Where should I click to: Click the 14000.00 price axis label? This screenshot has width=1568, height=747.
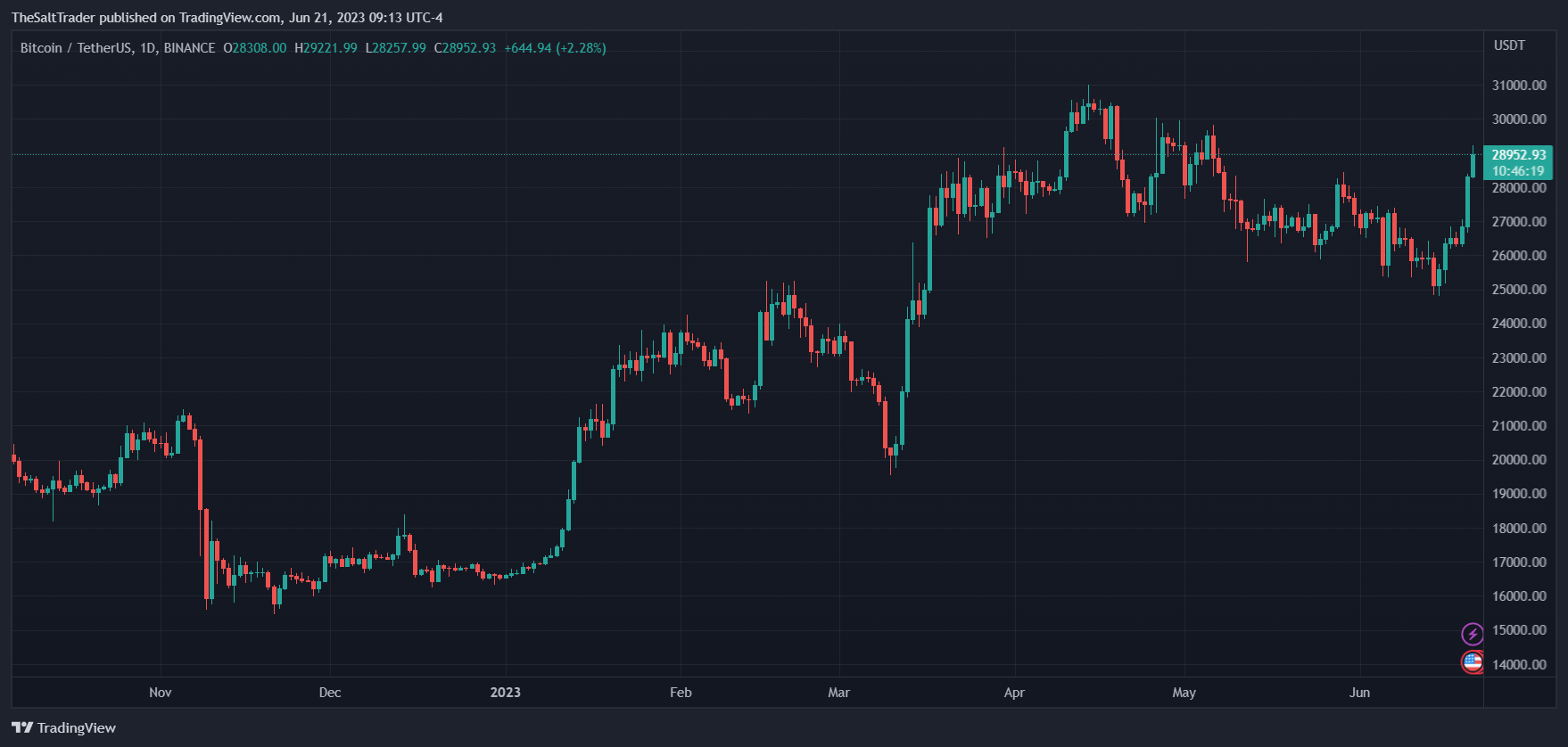pos(1519,665)
